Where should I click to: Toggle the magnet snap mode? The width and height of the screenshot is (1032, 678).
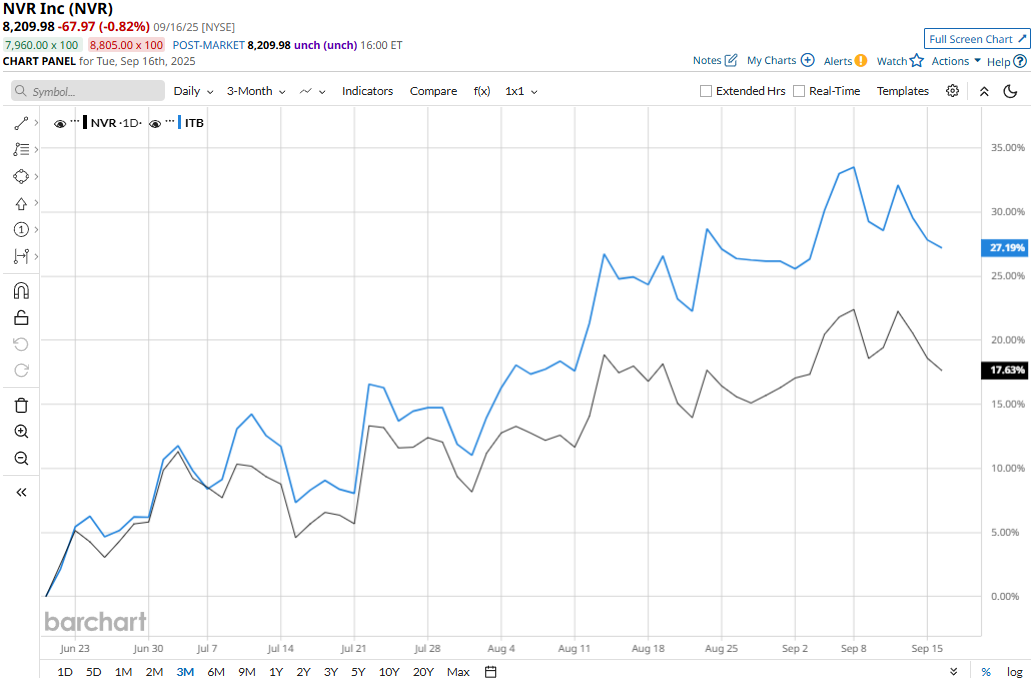click(x=21, y=290)
